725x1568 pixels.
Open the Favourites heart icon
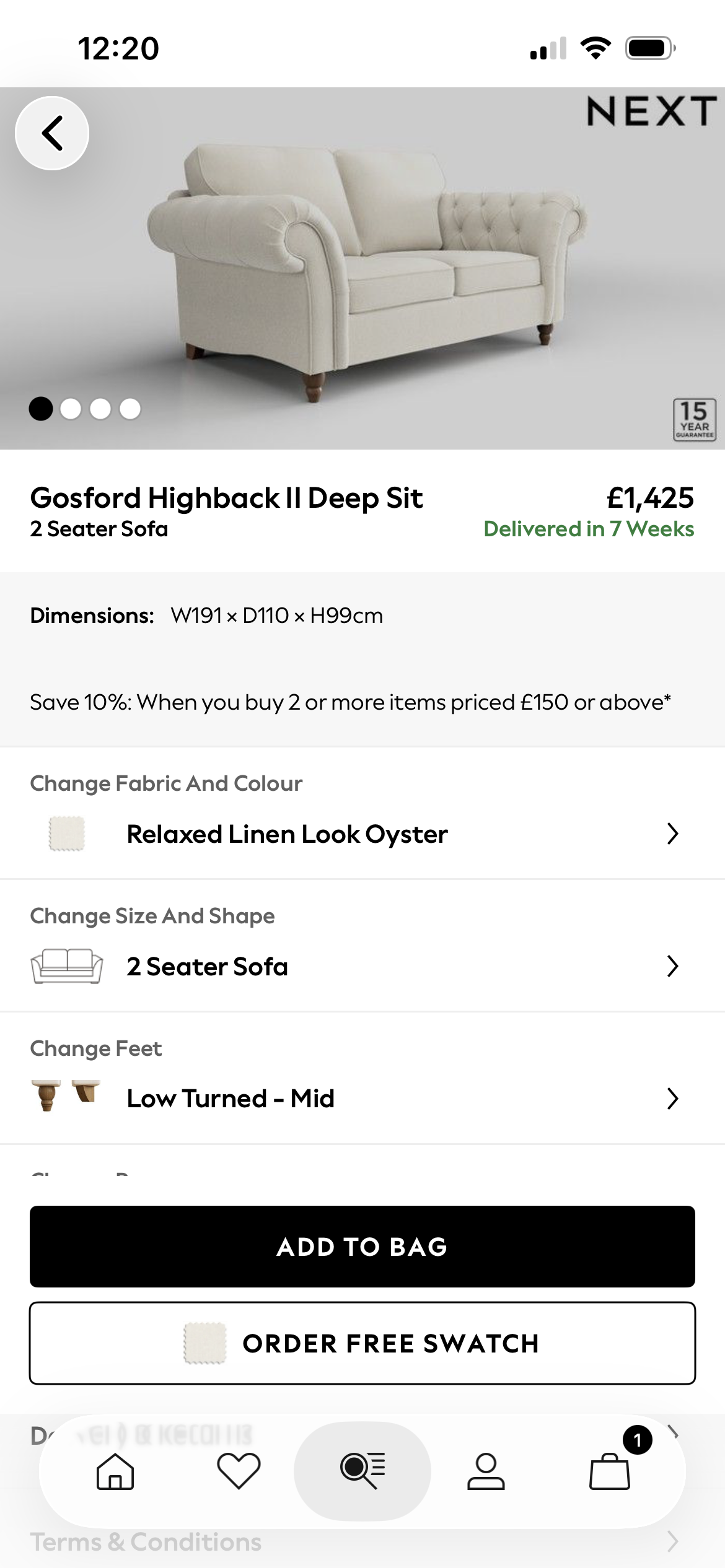pos(239,1471)
